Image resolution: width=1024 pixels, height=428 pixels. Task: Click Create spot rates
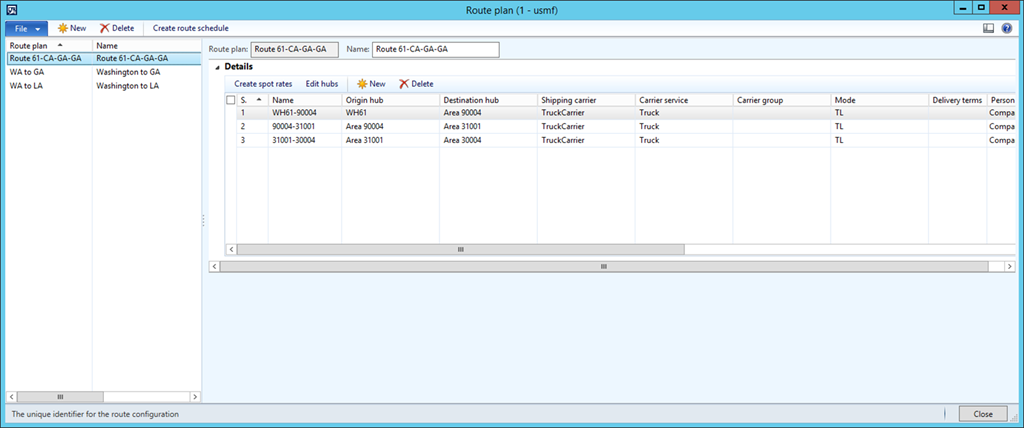click(x=263, y=84)
